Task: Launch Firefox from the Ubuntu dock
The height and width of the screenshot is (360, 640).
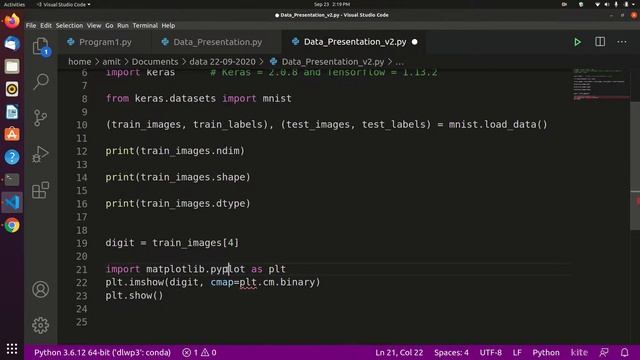Action: [12, 20]
